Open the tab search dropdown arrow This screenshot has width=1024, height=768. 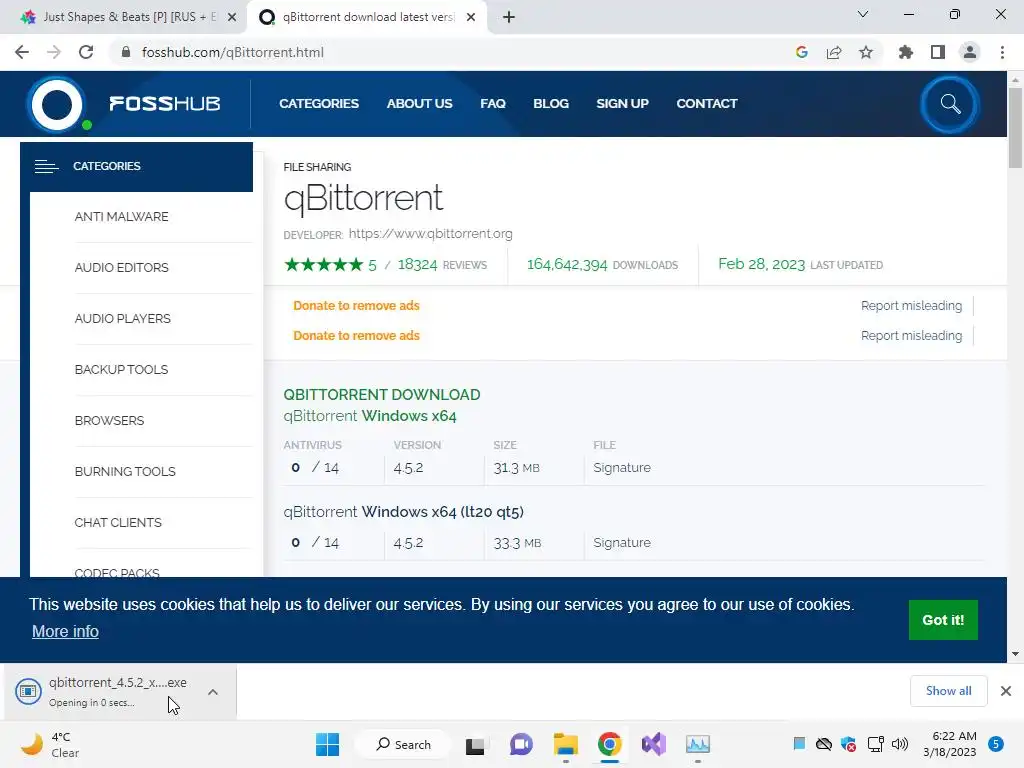[x=862, y=14]
